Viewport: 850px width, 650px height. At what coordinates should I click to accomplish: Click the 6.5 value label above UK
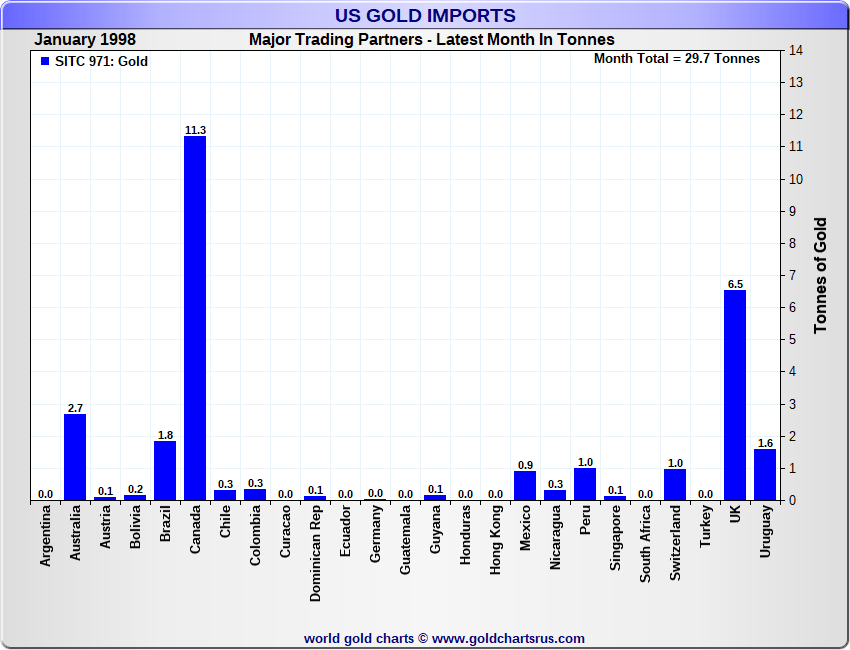click(x=735, y=284)
